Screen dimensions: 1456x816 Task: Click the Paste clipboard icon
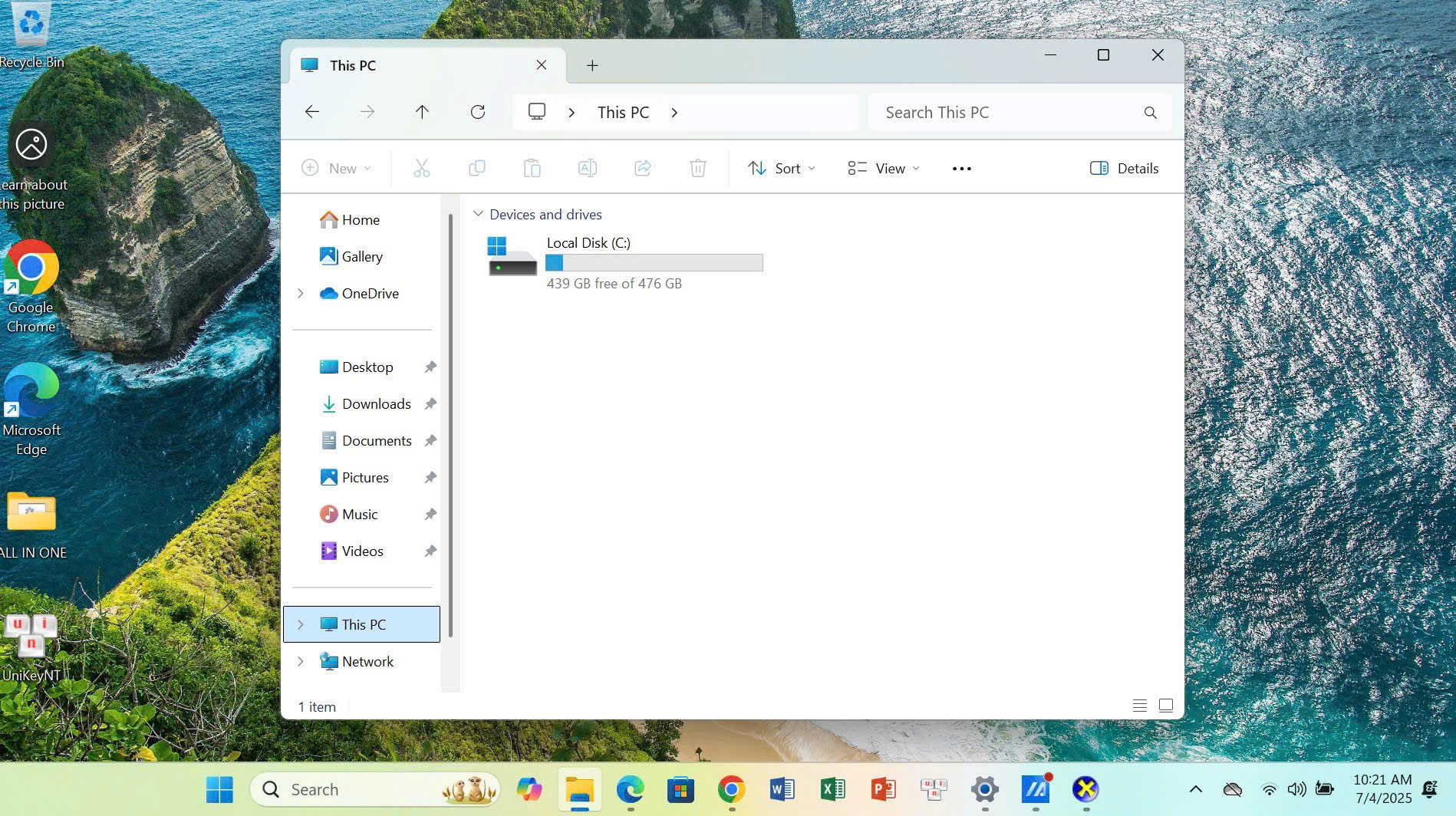click(532, 168)
